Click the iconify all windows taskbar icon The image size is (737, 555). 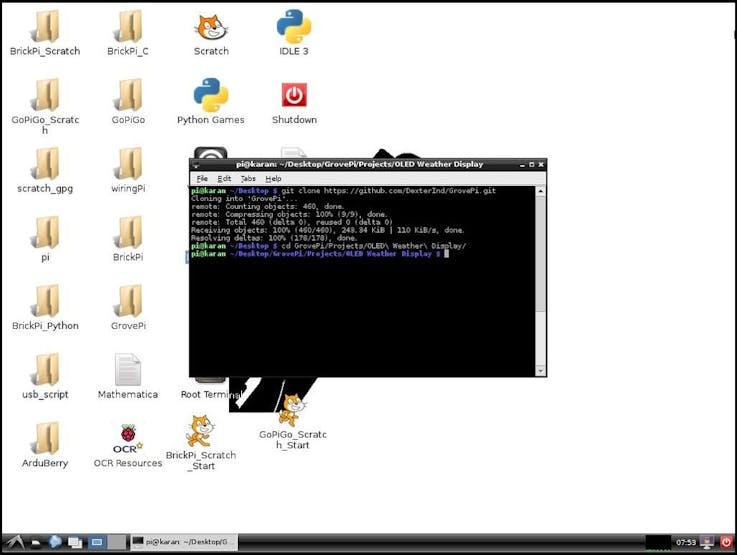[75, 542]
